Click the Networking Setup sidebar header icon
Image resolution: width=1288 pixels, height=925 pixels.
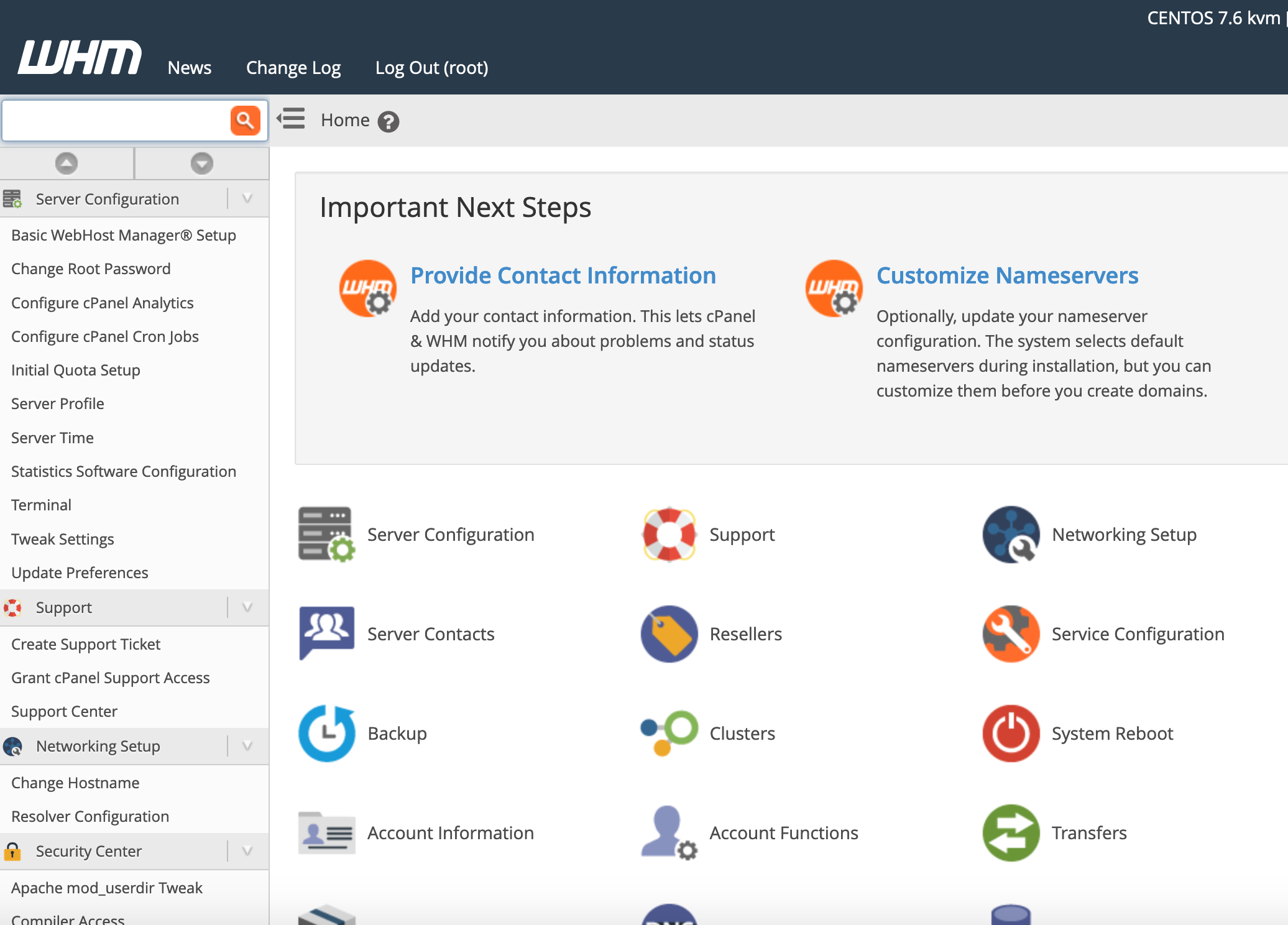tap(12, 746)
